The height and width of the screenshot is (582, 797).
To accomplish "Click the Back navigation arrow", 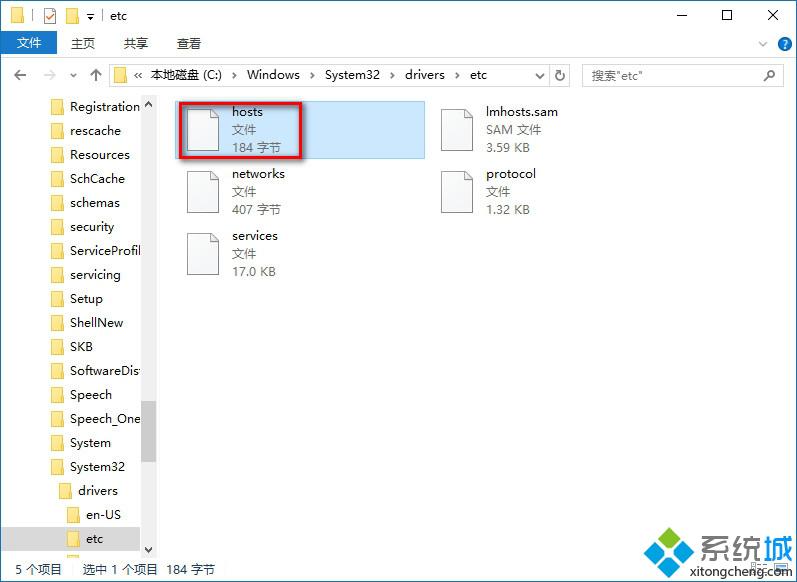I will 20,75.
